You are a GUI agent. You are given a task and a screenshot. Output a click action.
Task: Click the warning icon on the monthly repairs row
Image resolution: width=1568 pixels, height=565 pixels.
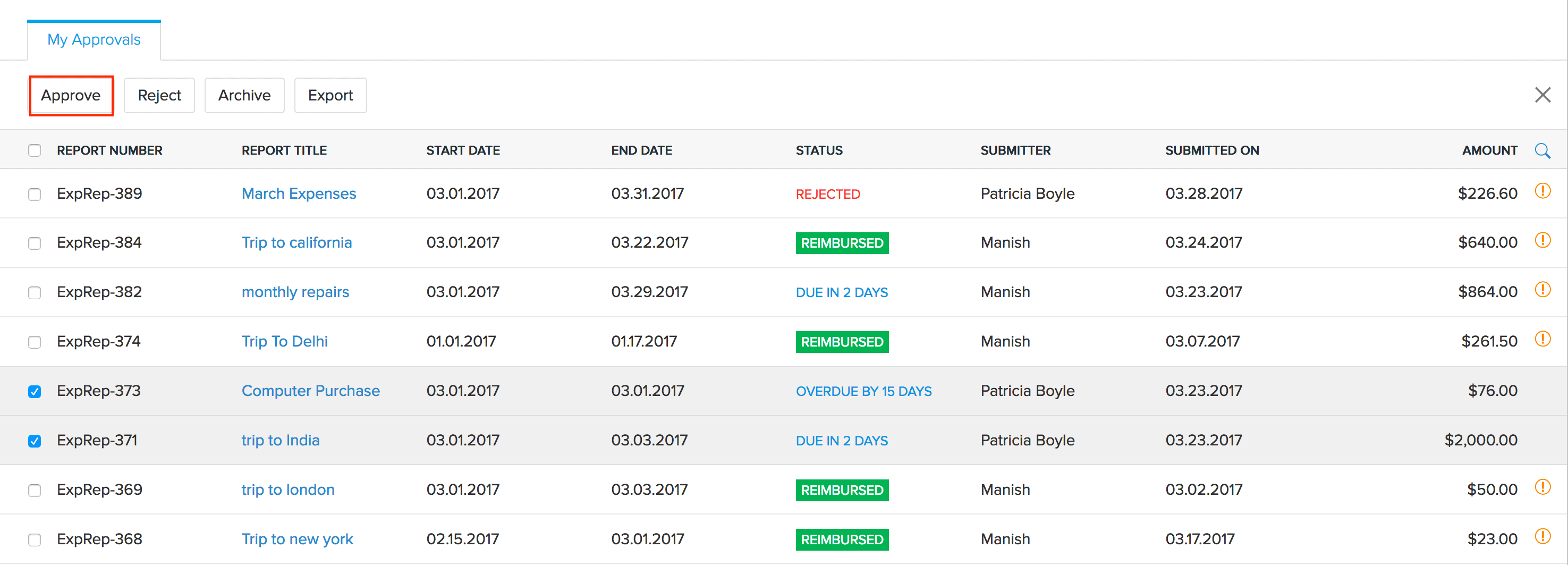click(x=1544, y=290)
